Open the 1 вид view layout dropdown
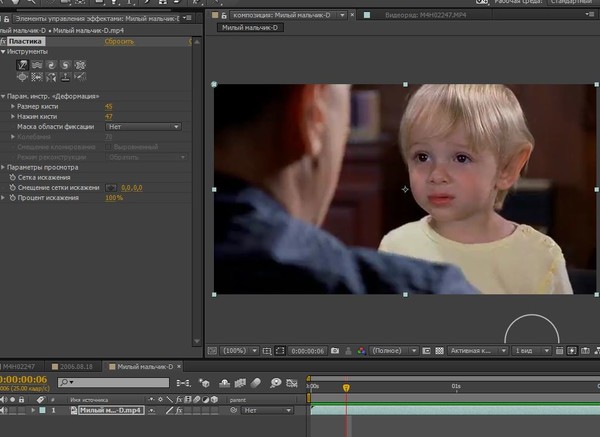The image size is (600, 437). [x=532, y=351]
